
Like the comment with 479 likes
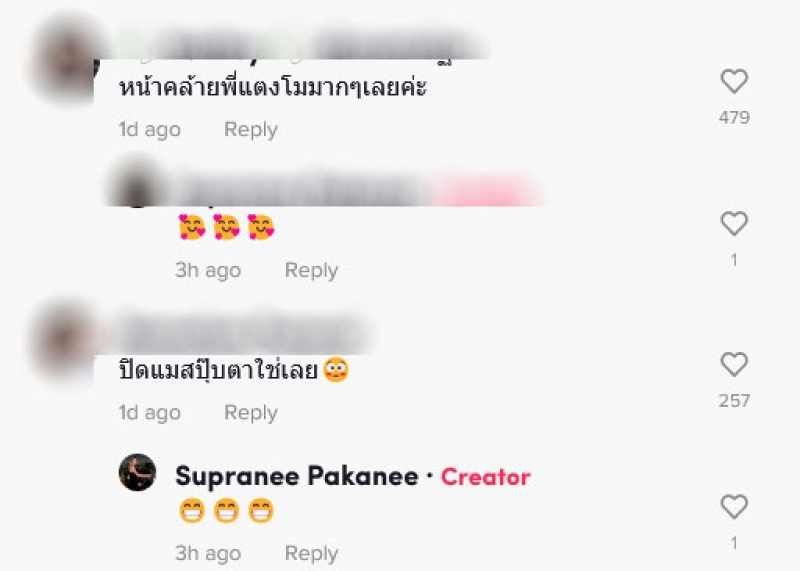click(734, 81)
